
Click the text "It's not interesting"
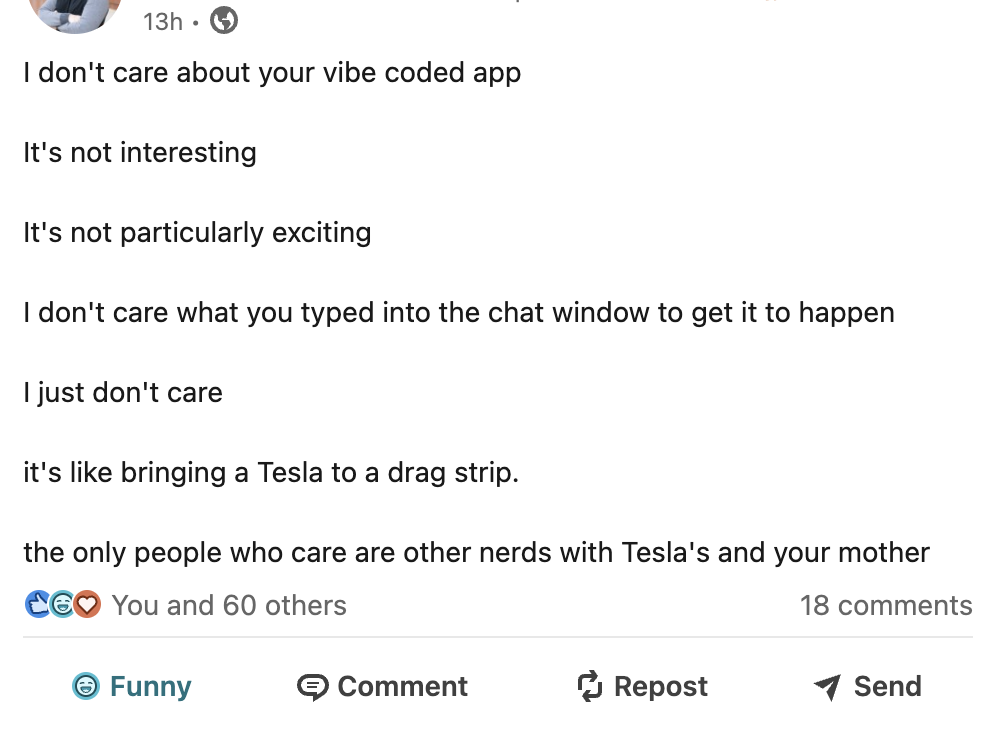[140, 153]
